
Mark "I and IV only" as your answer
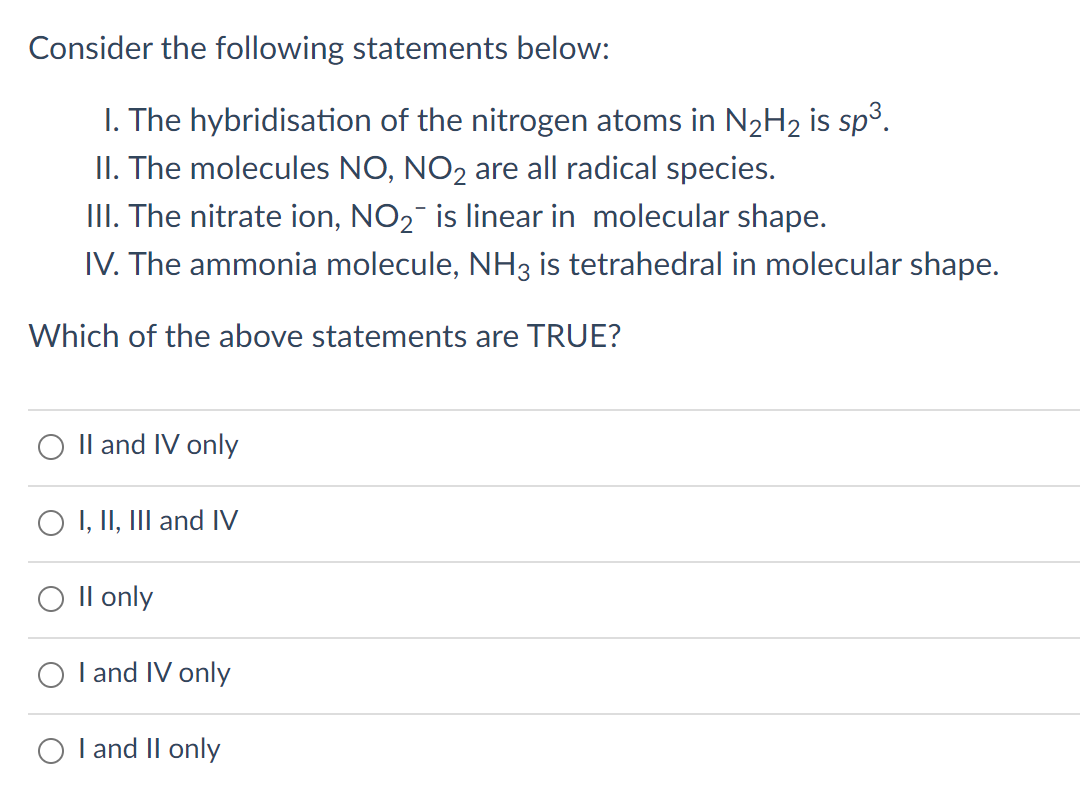tap(51, 674)
